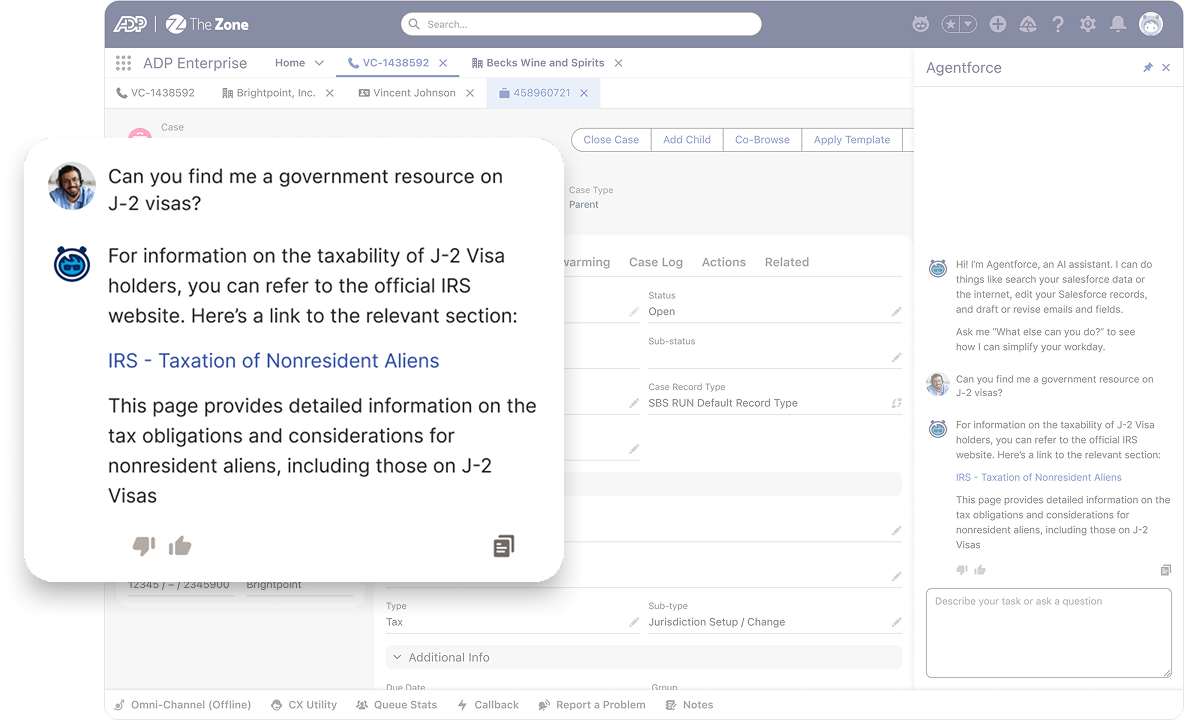
Task: Click thumbs down in Agentforce panel
Action: [x=962, y=570]
